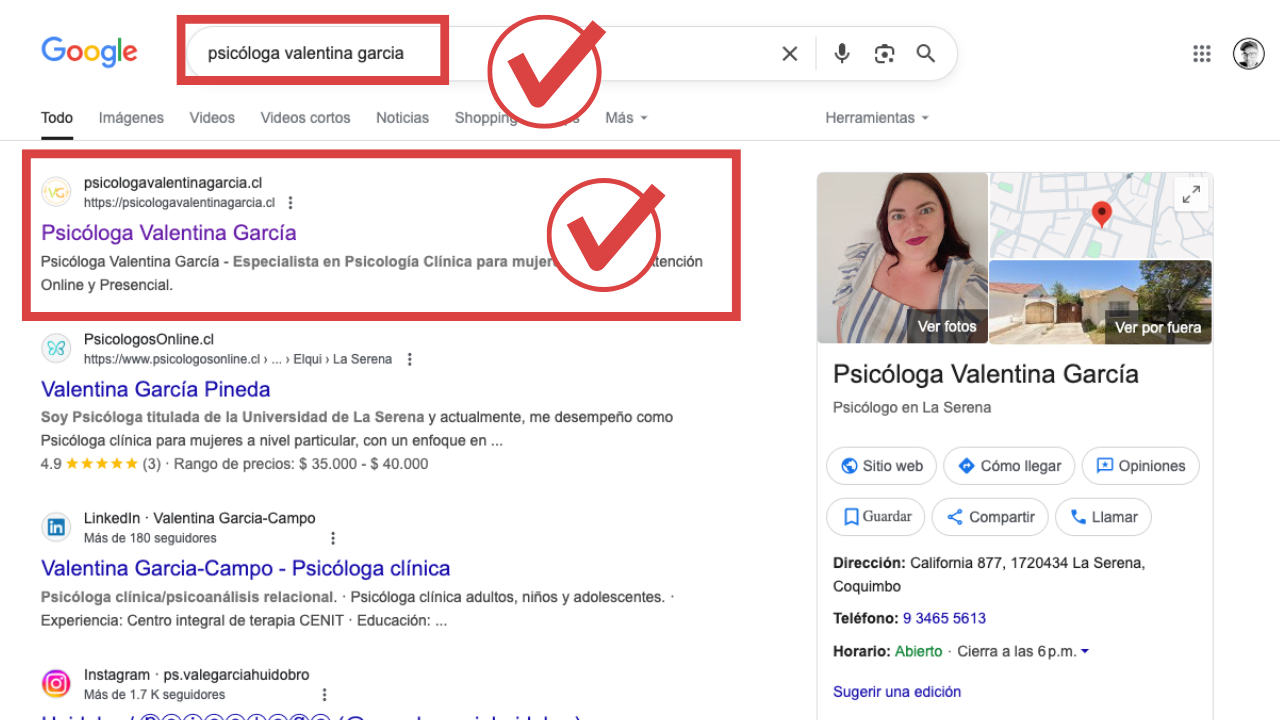Click 'Más de 1.7 K seguidores' text
The width and height of the screenshot is (1280, 720).
[x=154, y=694]
